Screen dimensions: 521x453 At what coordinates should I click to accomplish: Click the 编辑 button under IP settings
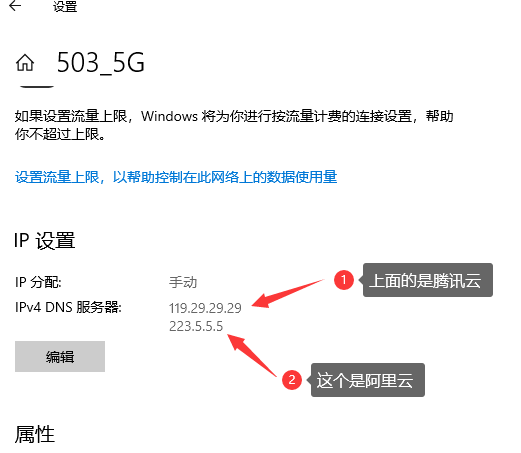pos(60,356)
